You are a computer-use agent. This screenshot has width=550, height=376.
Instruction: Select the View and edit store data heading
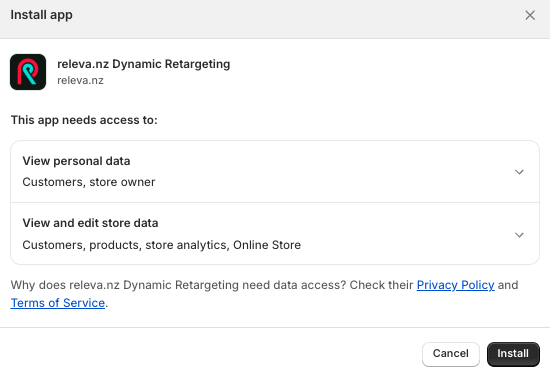90,223
